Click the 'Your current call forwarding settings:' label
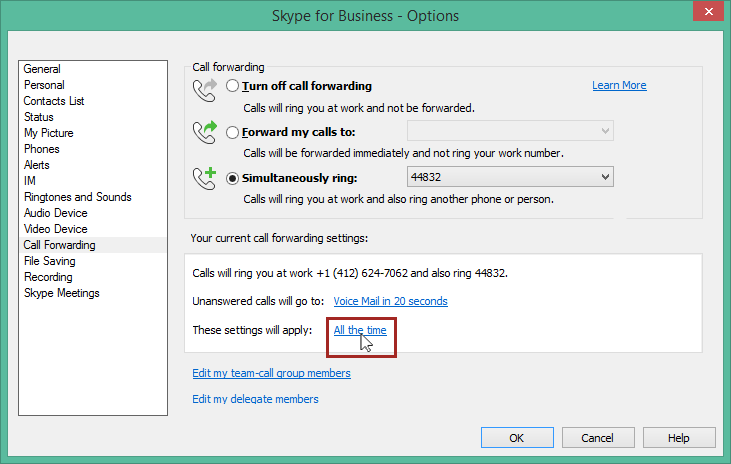The width and height of the screenshot is (731, 464). 279,238
